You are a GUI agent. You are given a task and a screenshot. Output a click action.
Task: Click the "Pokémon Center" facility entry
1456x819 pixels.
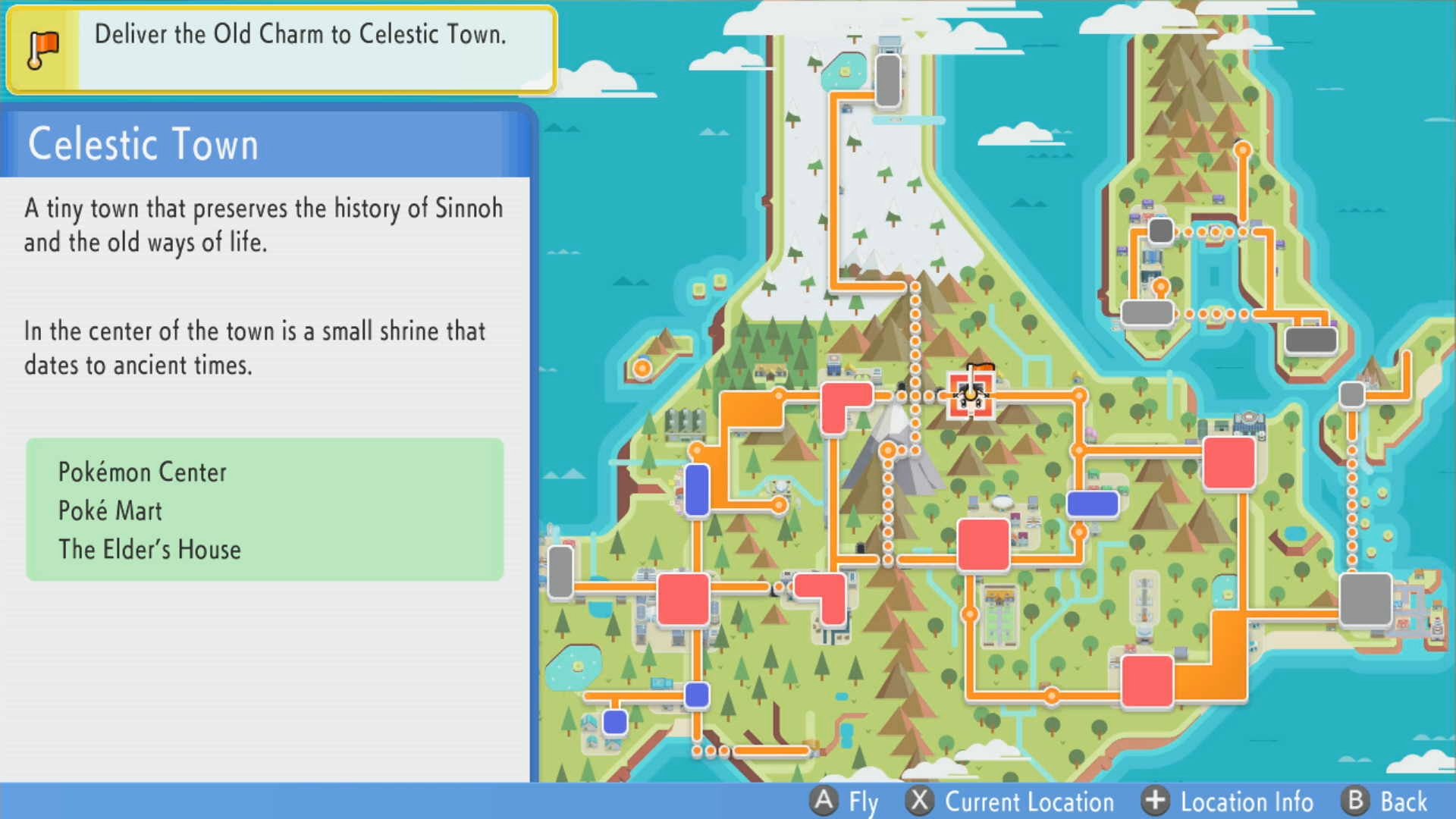coord(143,472)
